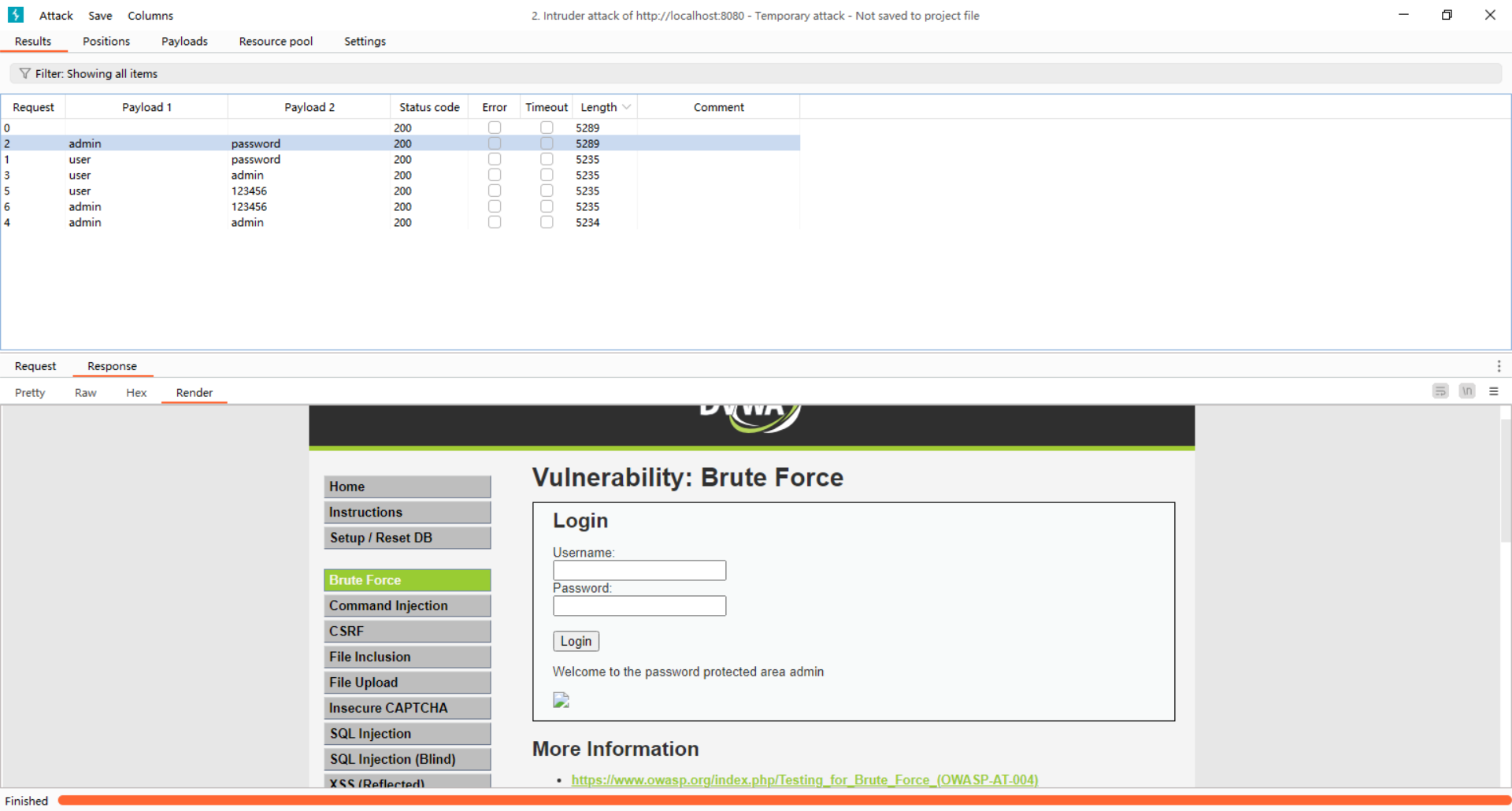
Task: Open the vertical three-dot options menu
Action: pyautogui.click(x=1498, y=366)
